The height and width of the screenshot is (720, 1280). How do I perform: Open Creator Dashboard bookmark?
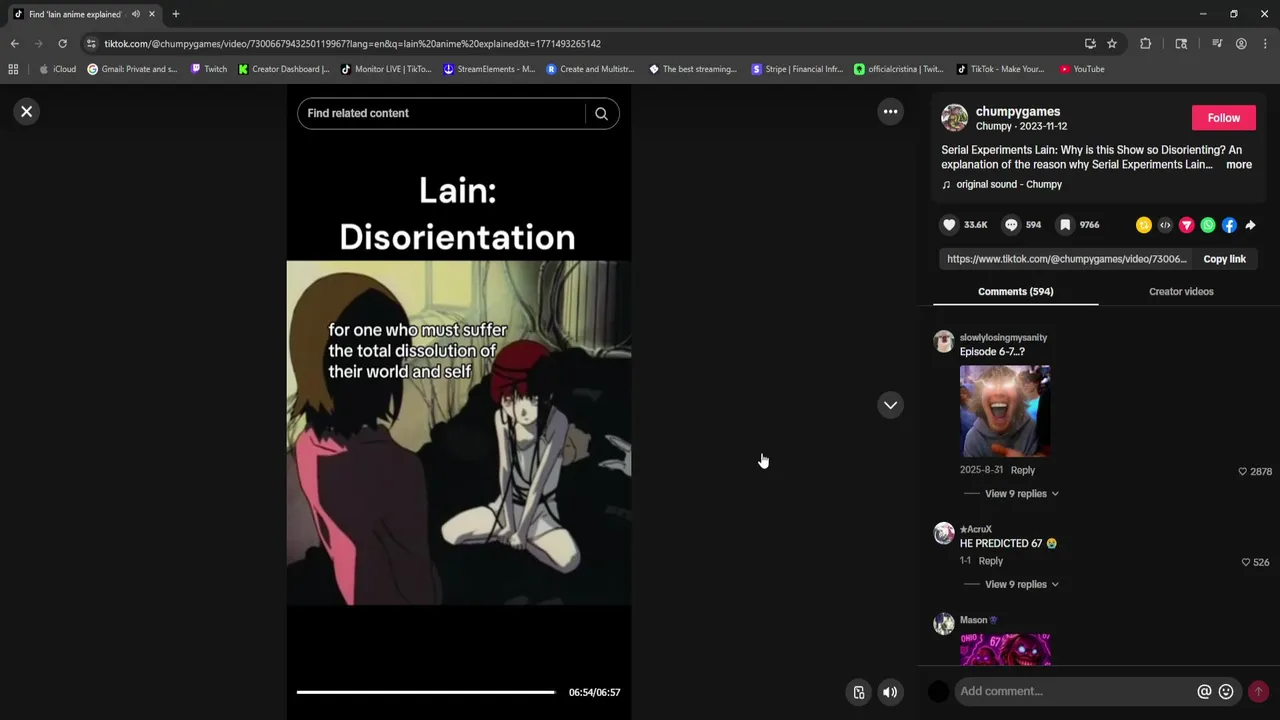click(284, 69)
